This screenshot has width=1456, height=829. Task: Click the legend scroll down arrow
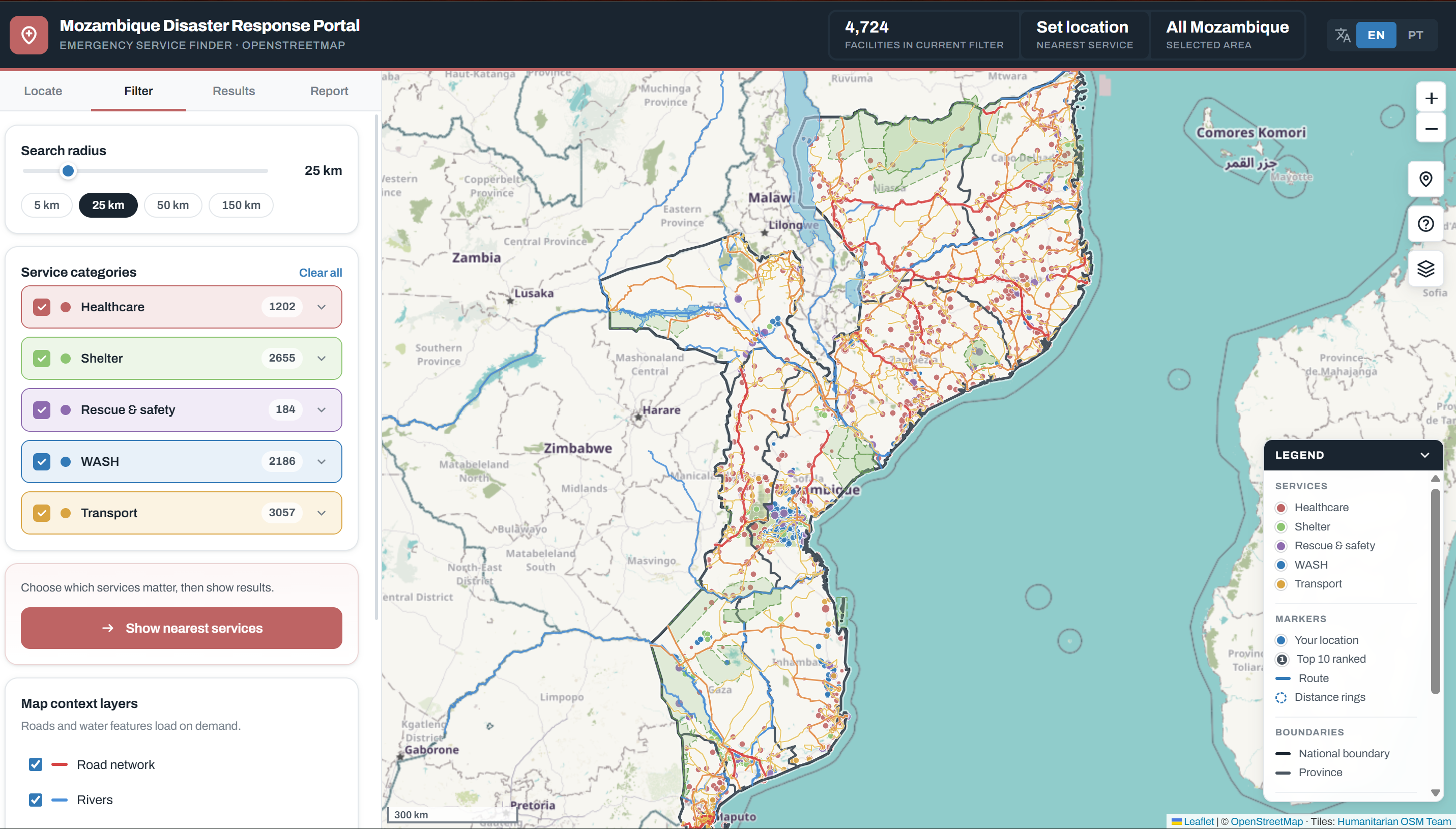pos(1436,793)
